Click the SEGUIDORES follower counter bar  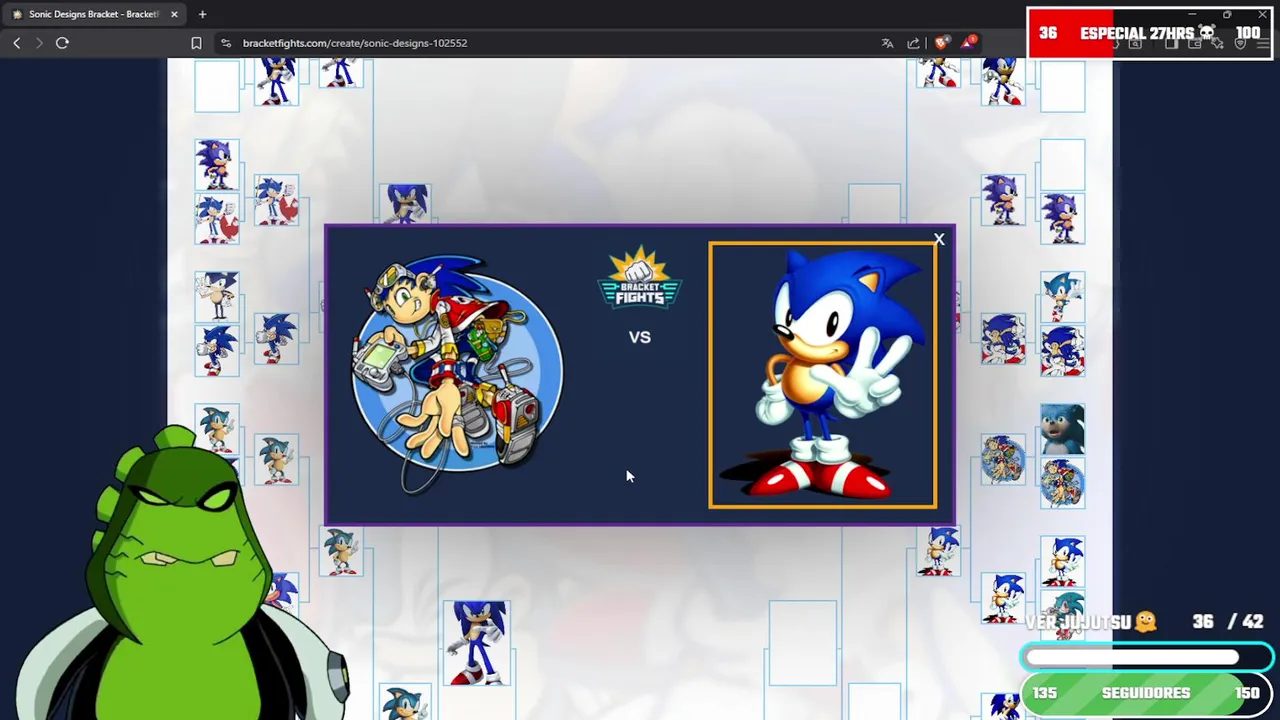pos(1147,693)
